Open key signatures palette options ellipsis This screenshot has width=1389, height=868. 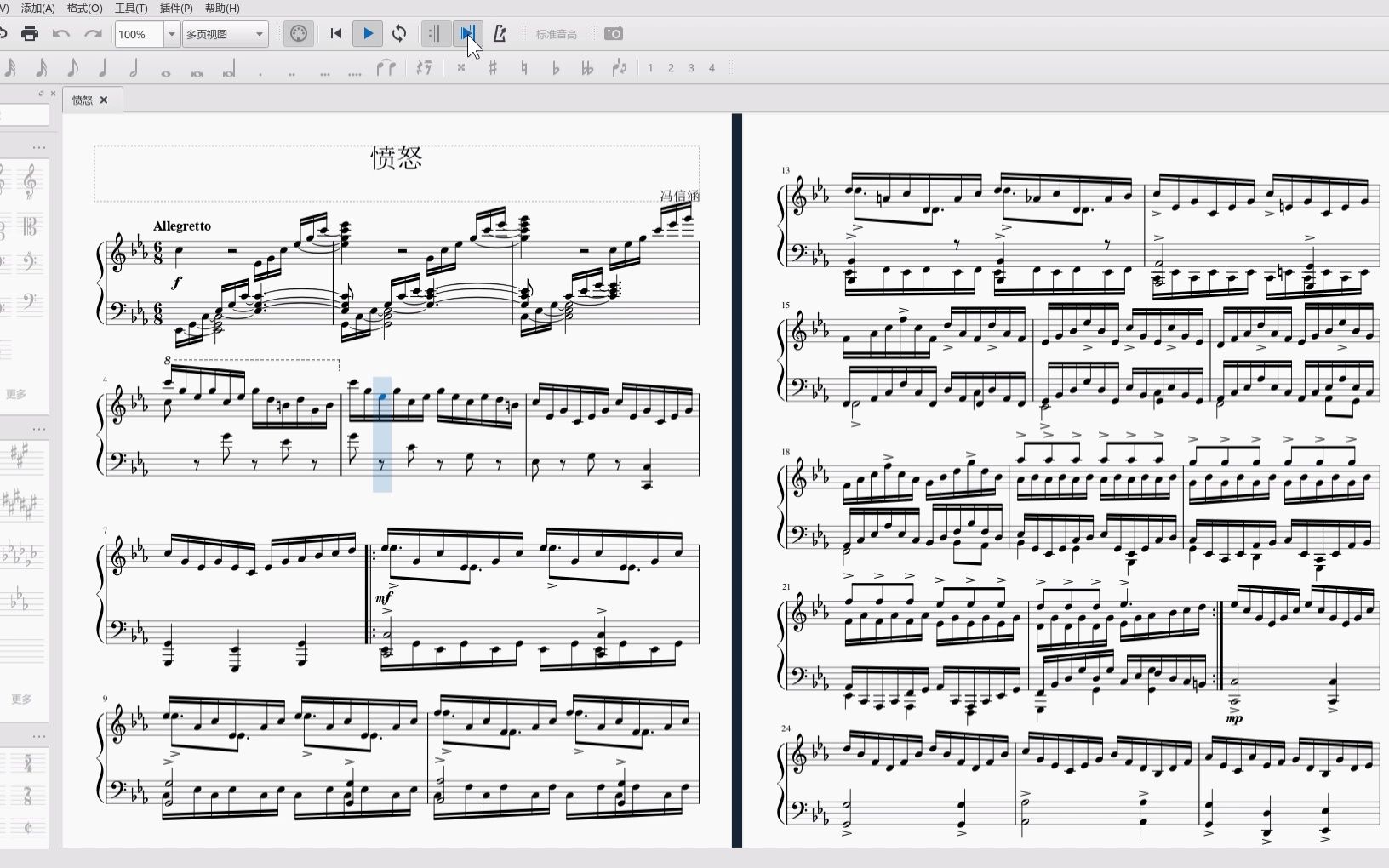[x=39, y=429]
